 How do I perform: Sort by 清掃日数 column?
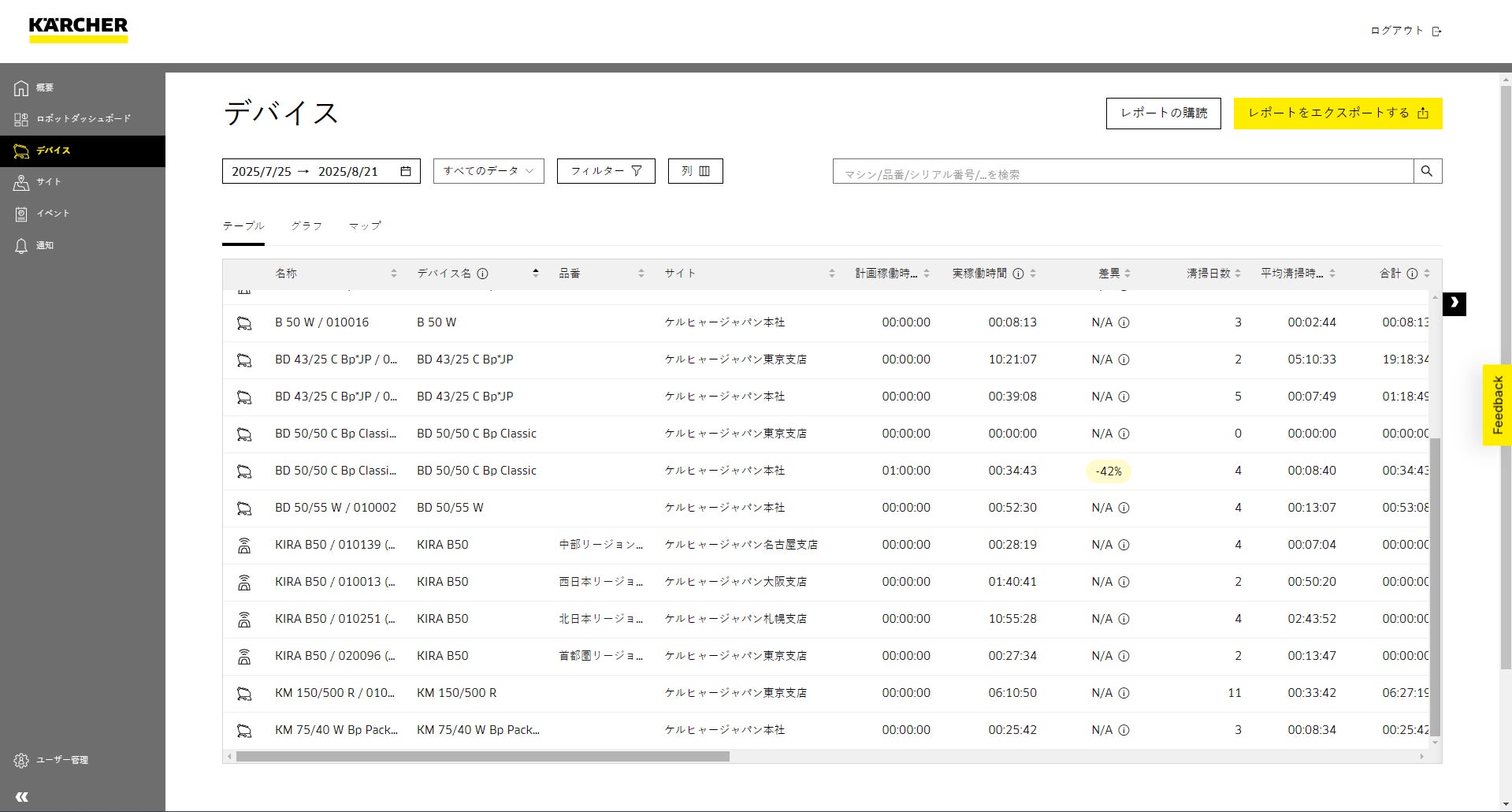[x=1238, y=274]
